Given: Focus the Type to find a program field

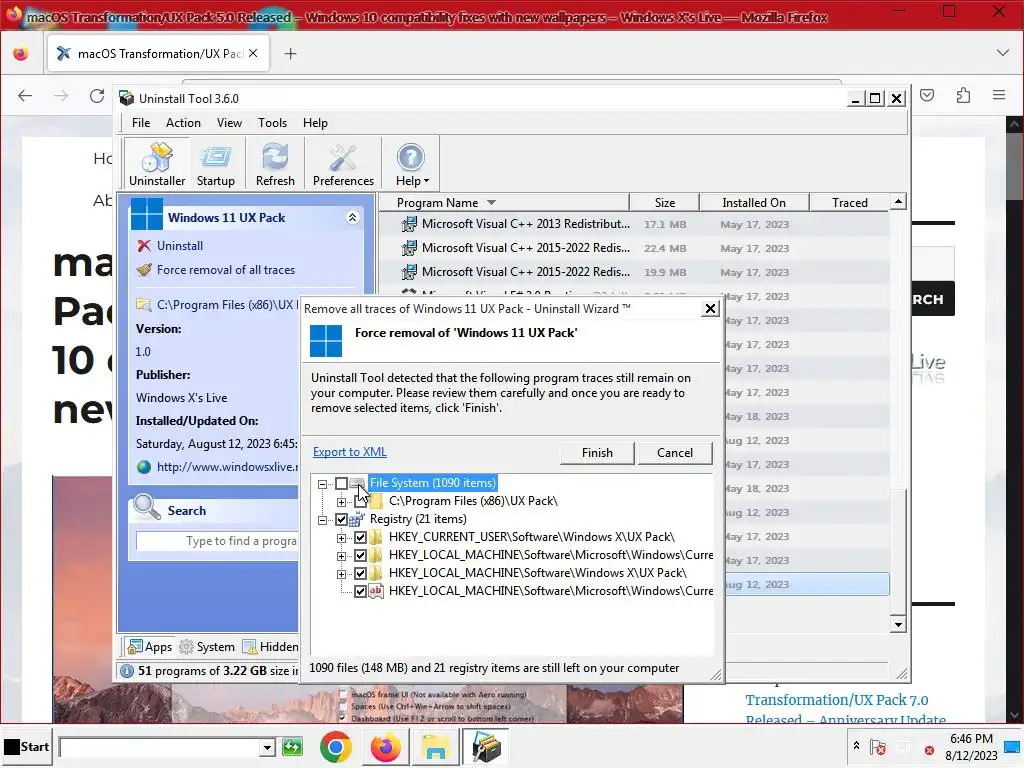Looking at the screenshot, I should point(217,541).
